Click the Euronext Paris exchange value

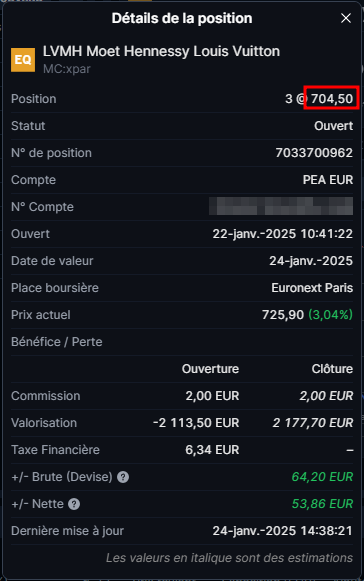click(312, 288)
